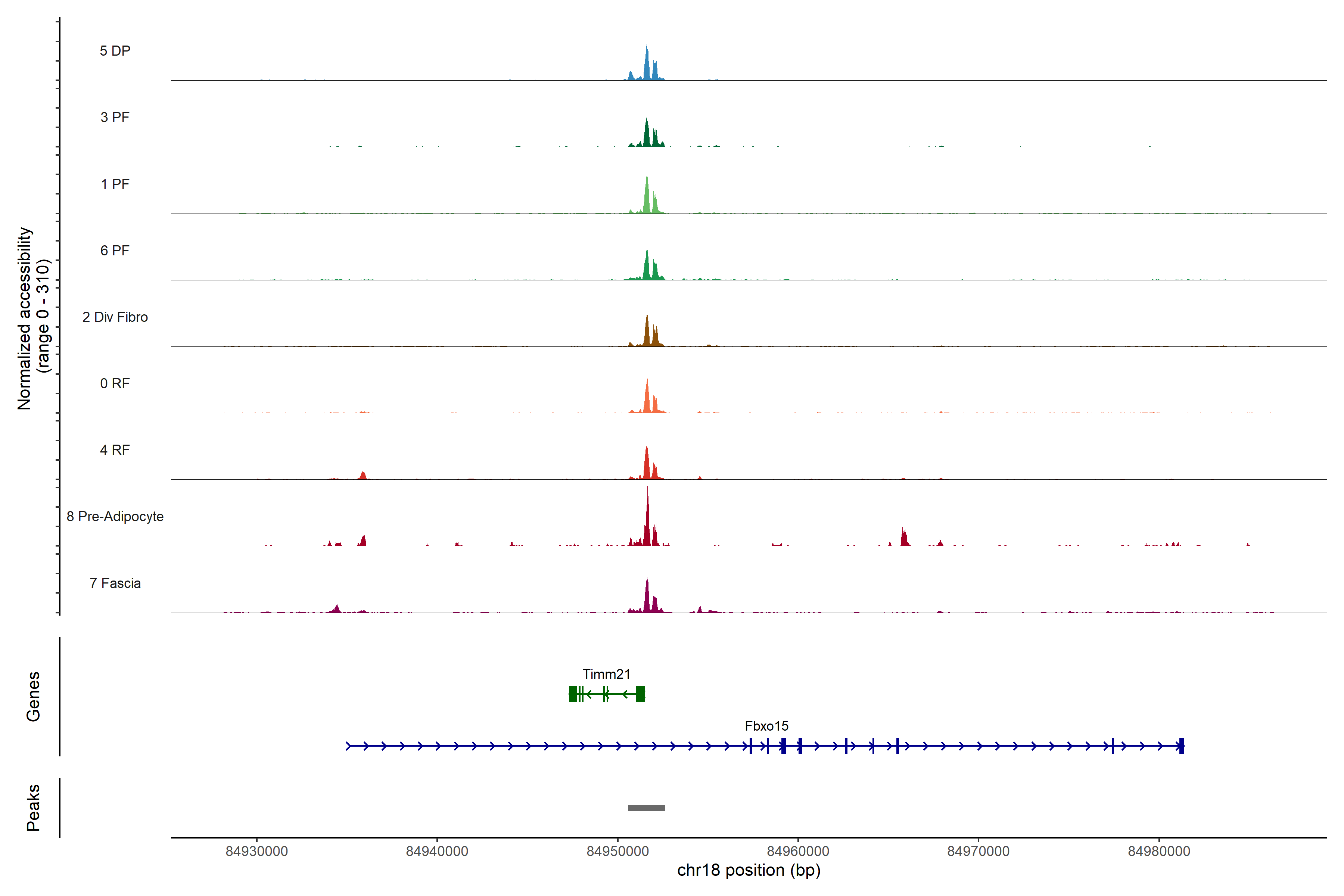
Task: Click the 5 DP track label
Action: pos(115,51)
